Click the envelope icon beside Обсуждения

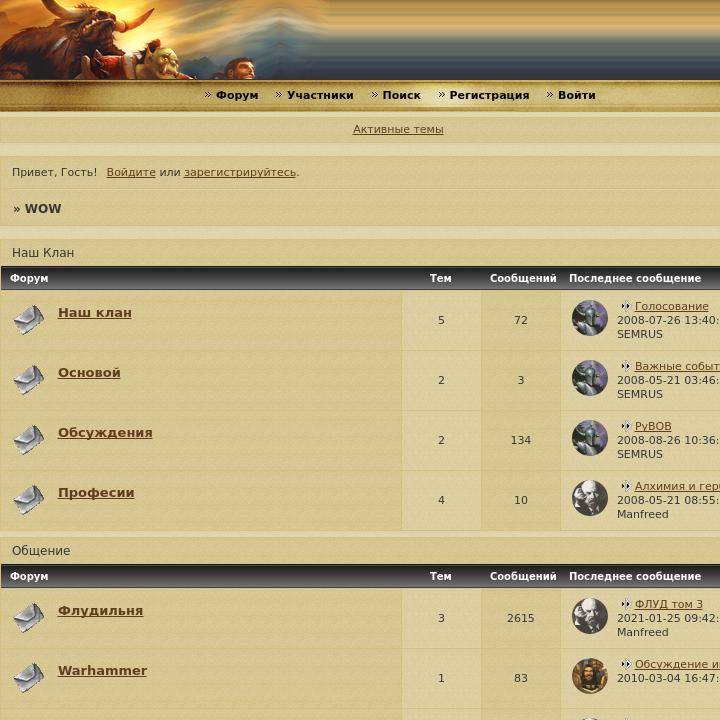tap(29, 439)
